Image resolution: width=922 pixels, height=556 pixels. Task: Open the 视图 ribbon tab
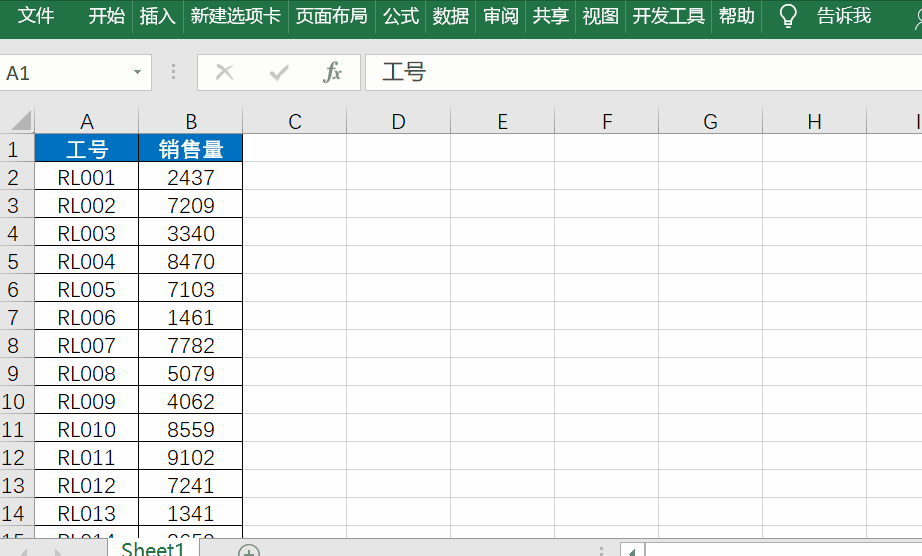click(600, 15)
